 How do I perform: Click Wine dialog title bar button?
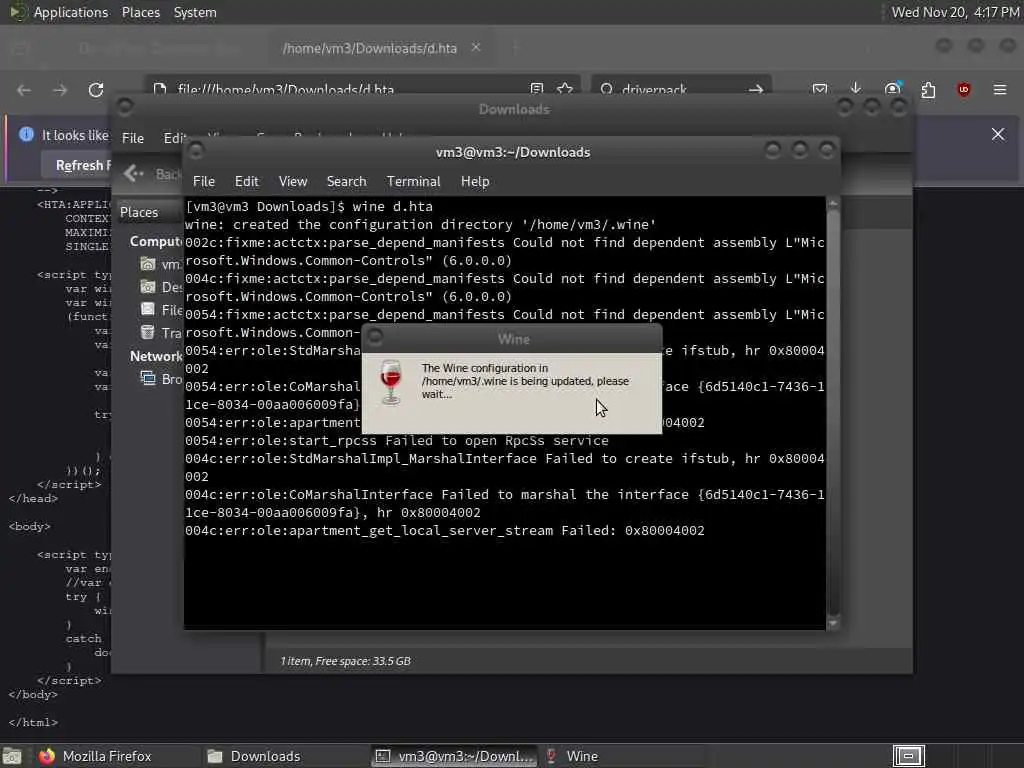pos(376,338)
